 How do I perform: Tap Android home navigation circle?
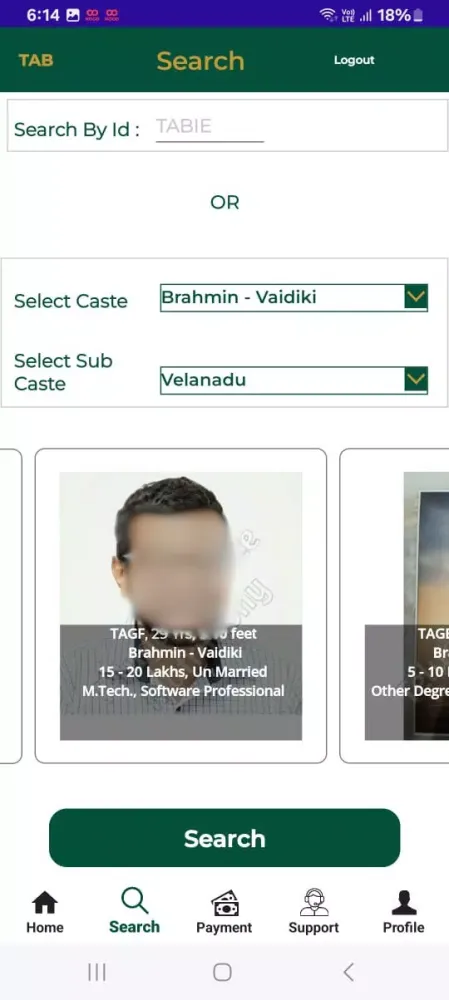pos(222,972)
